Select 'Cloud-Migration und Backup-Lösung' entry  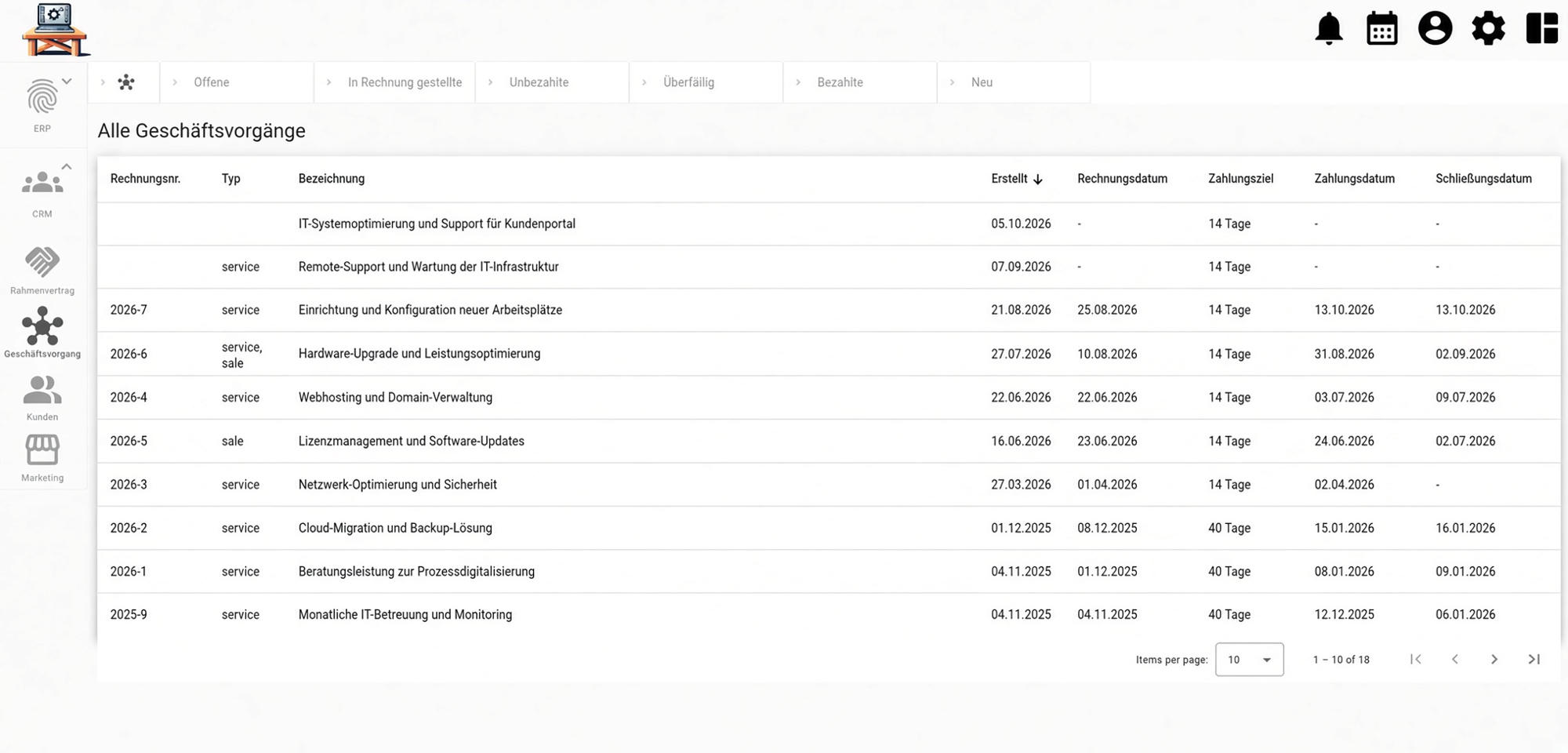coord(829,528)
